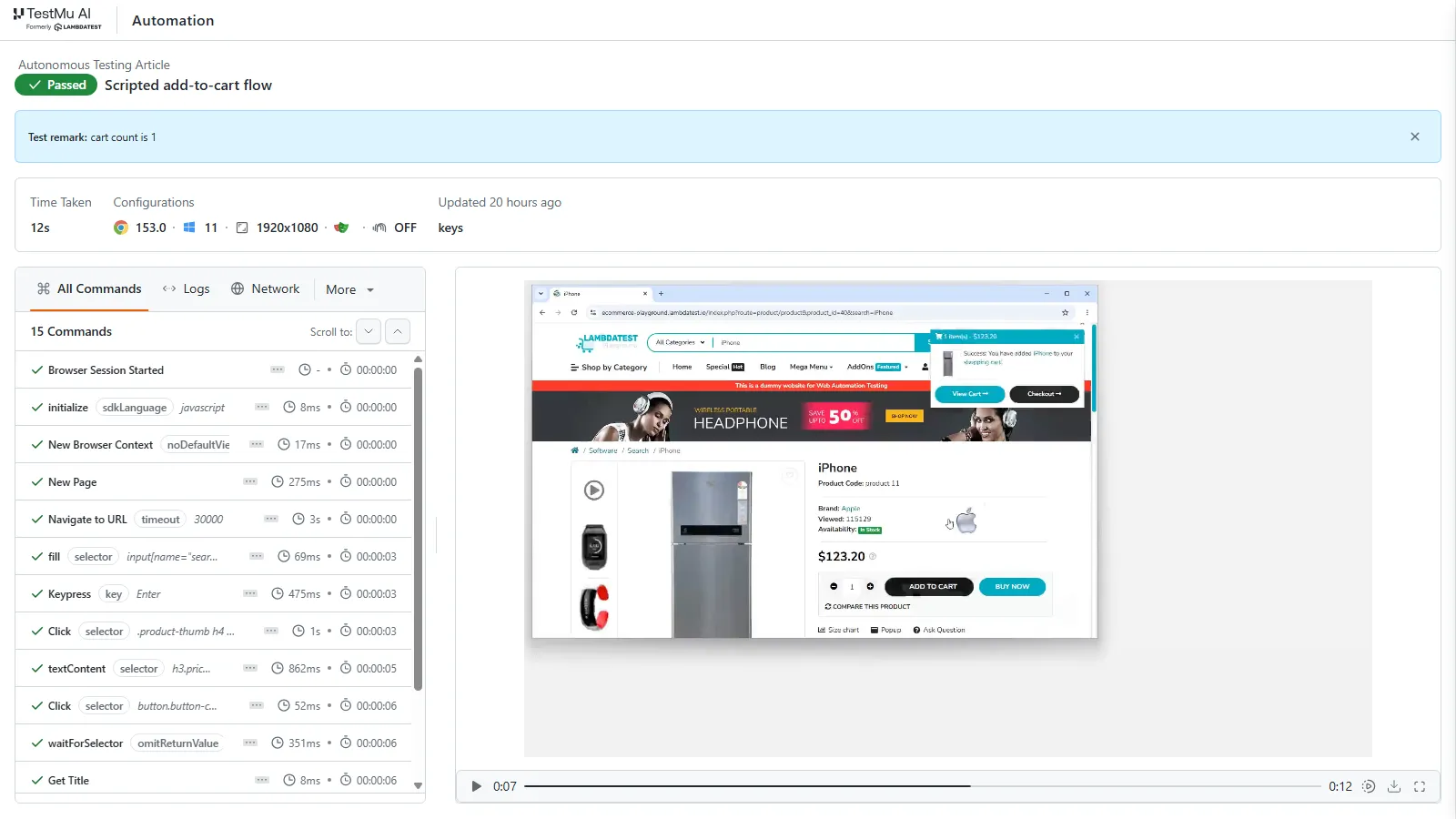1456x819 pixels.
Task: Switch to the Network tab
Action: tap(265, 288)
